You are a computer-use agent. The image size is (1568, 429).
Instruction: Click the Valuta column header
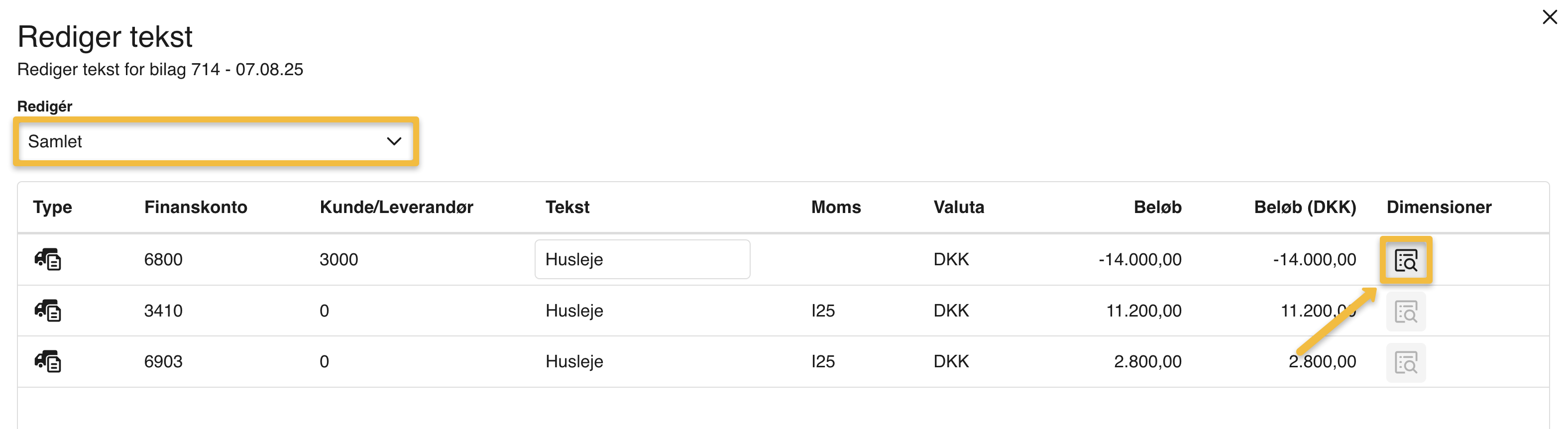click(x=959, y=207)
